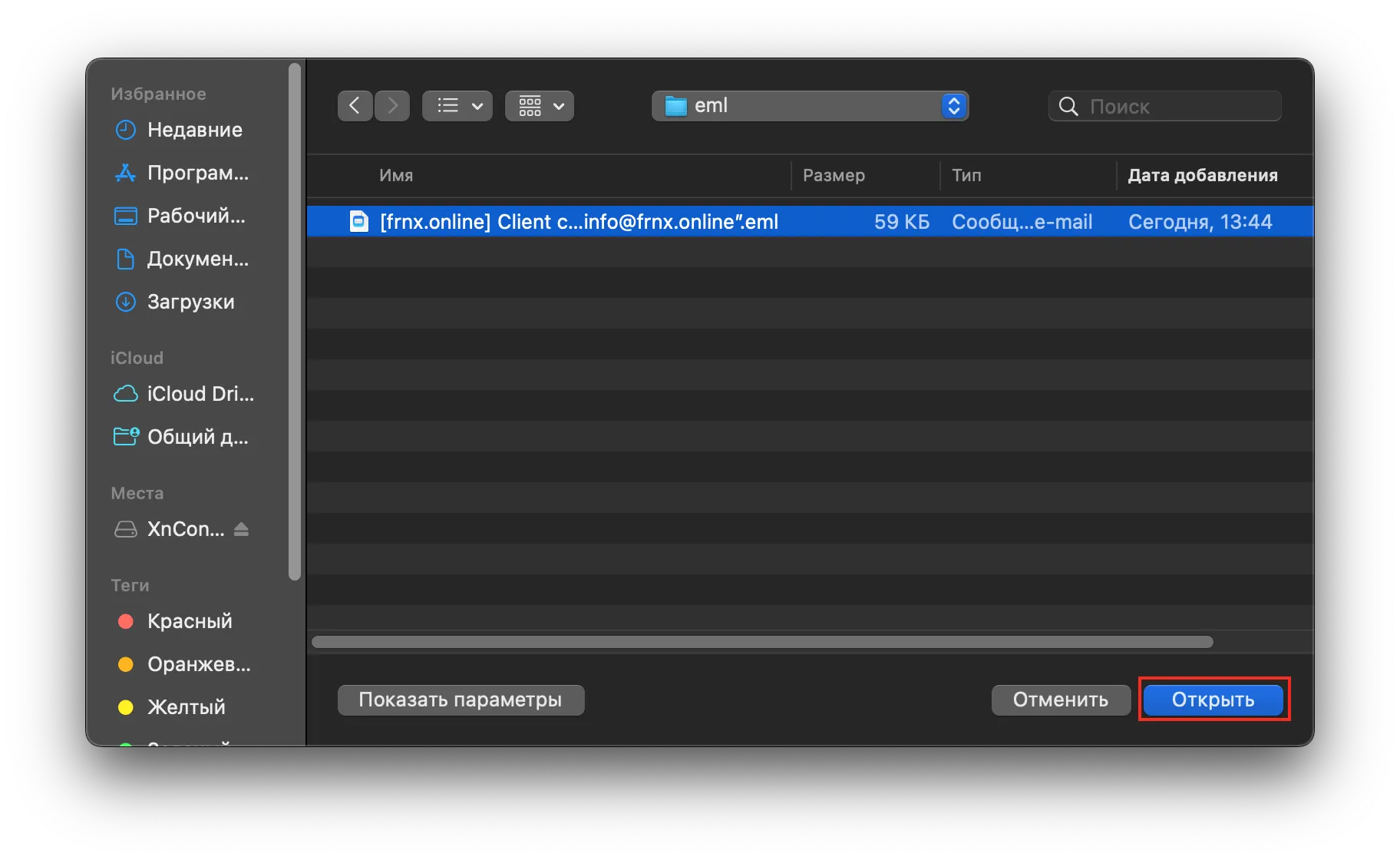Screen dimensions: 1400x860
Task: Click the Отменить button
Action: coord(1060,700)
